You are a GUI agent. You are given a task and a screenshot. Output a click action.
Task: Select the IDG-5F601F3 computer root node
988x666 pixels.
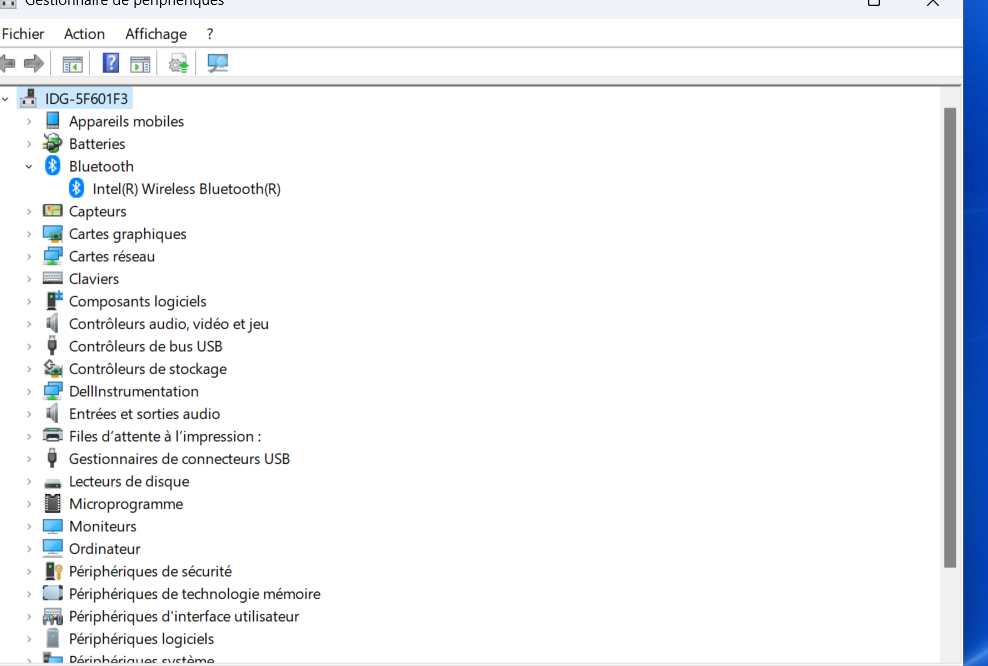click(86, 99)
